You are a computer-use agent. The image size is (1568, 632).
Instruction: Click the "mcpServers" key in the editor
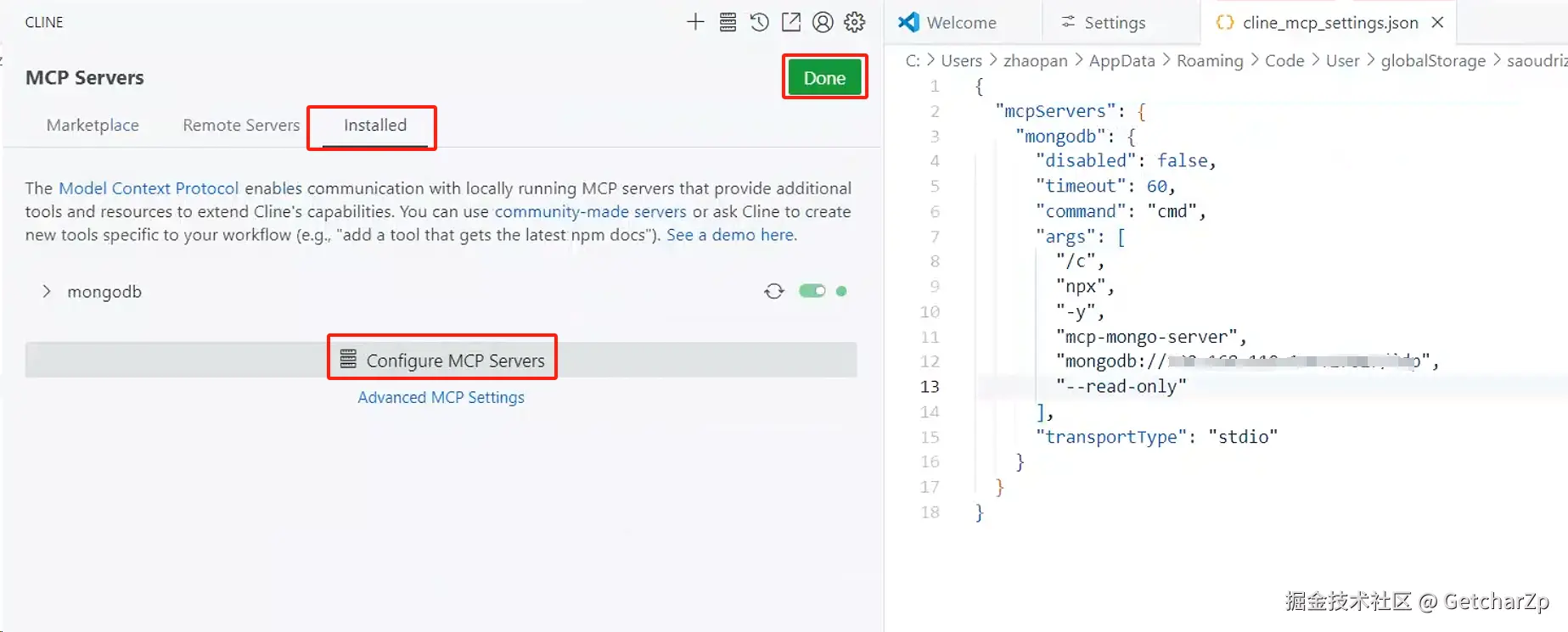pos(1055,111)
